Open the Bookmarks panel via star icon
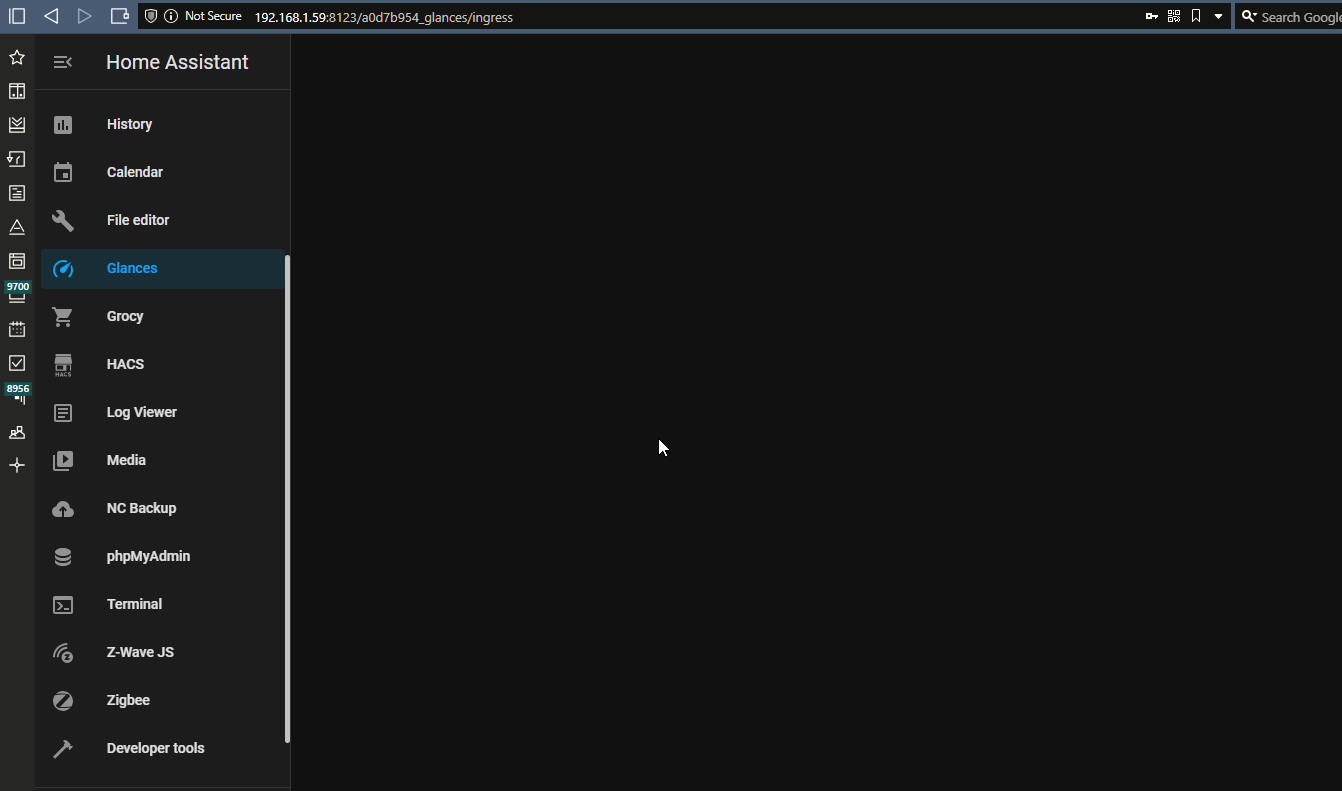Image resolution: width=1342 pixels, height=791 pixels. tap(16, 57)
